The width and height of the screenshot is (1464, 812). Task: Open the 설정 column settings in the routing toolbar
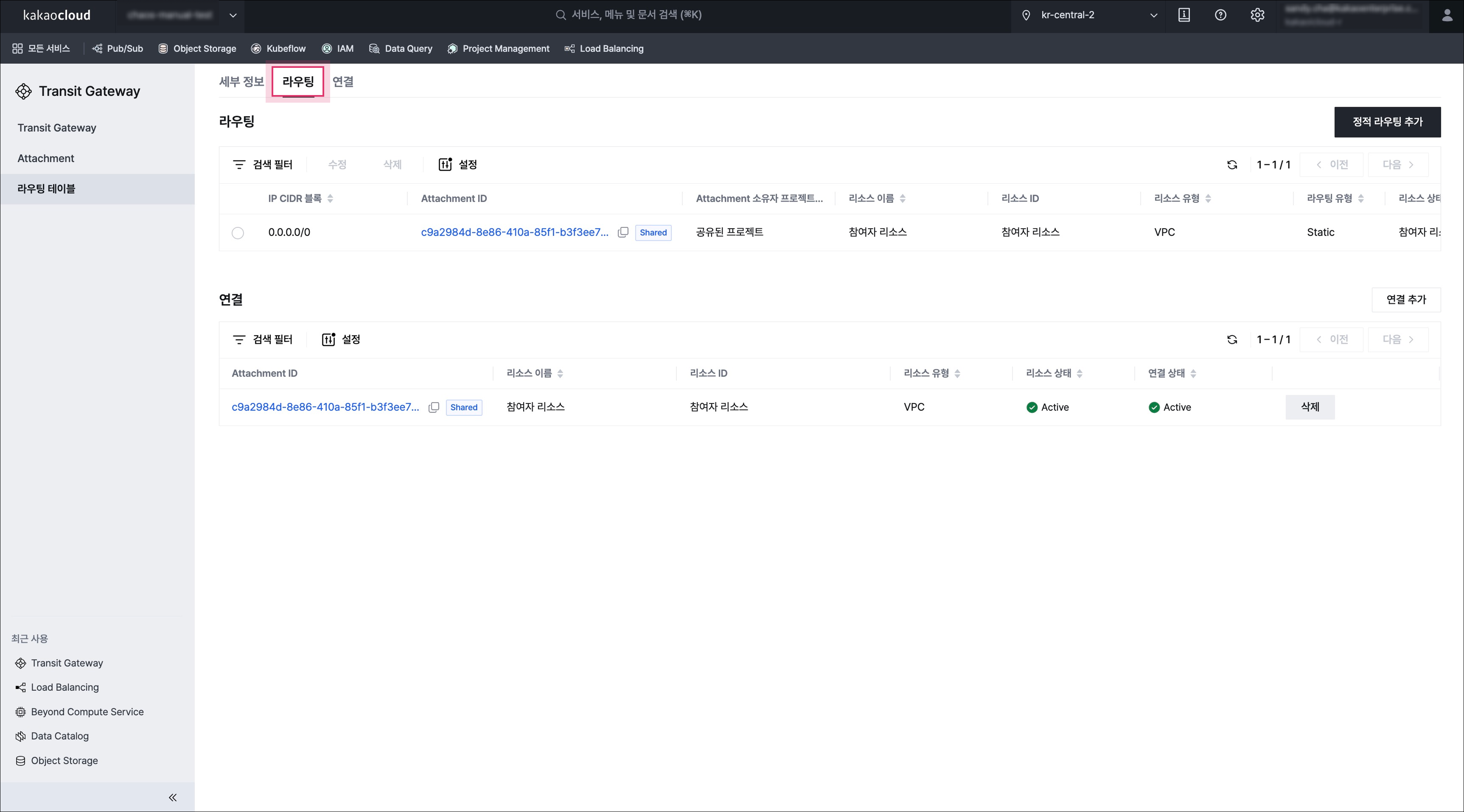(457, 165)
